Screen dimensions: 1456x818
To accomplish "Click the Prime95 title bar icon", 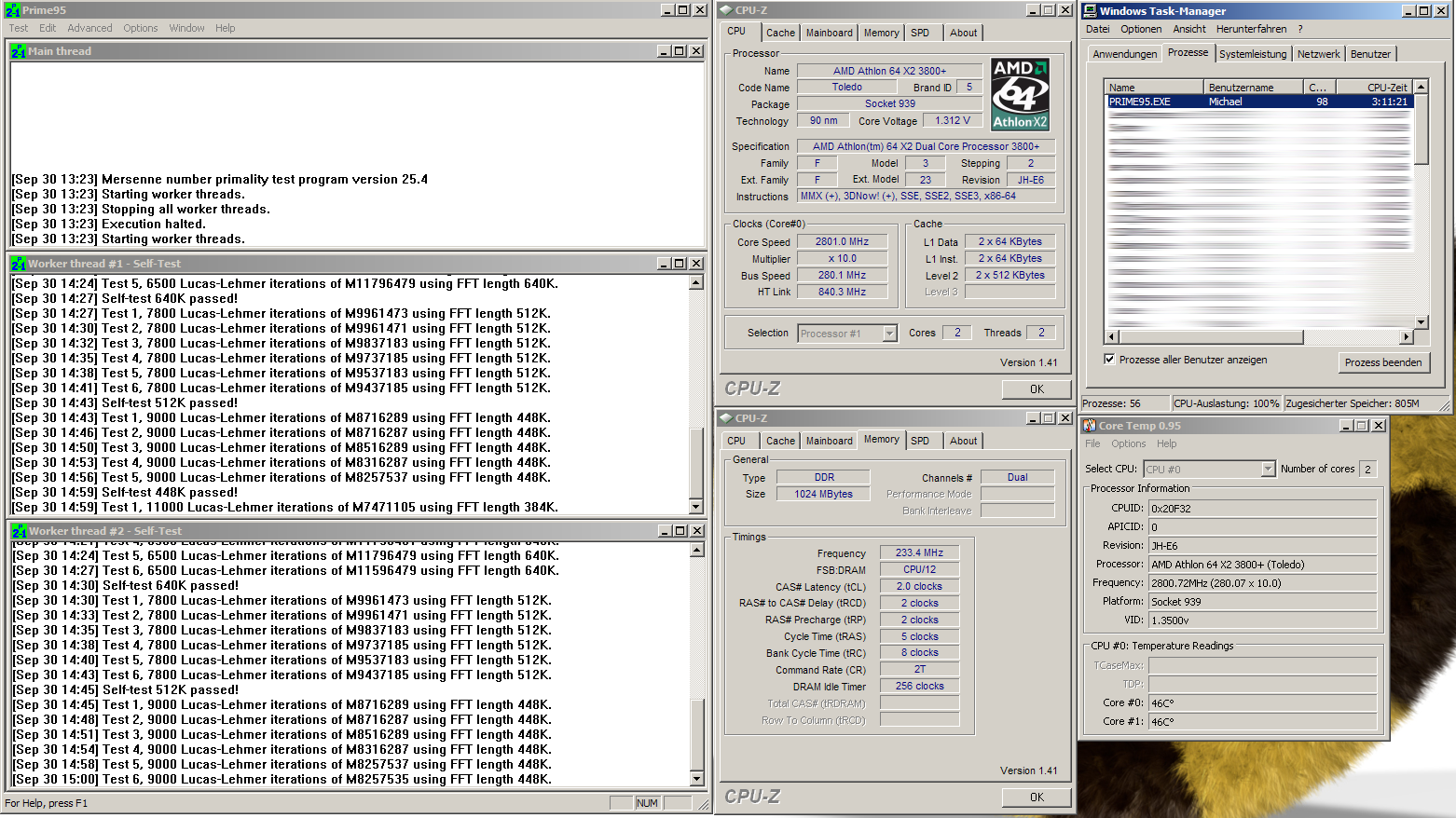I will [13, 10].
